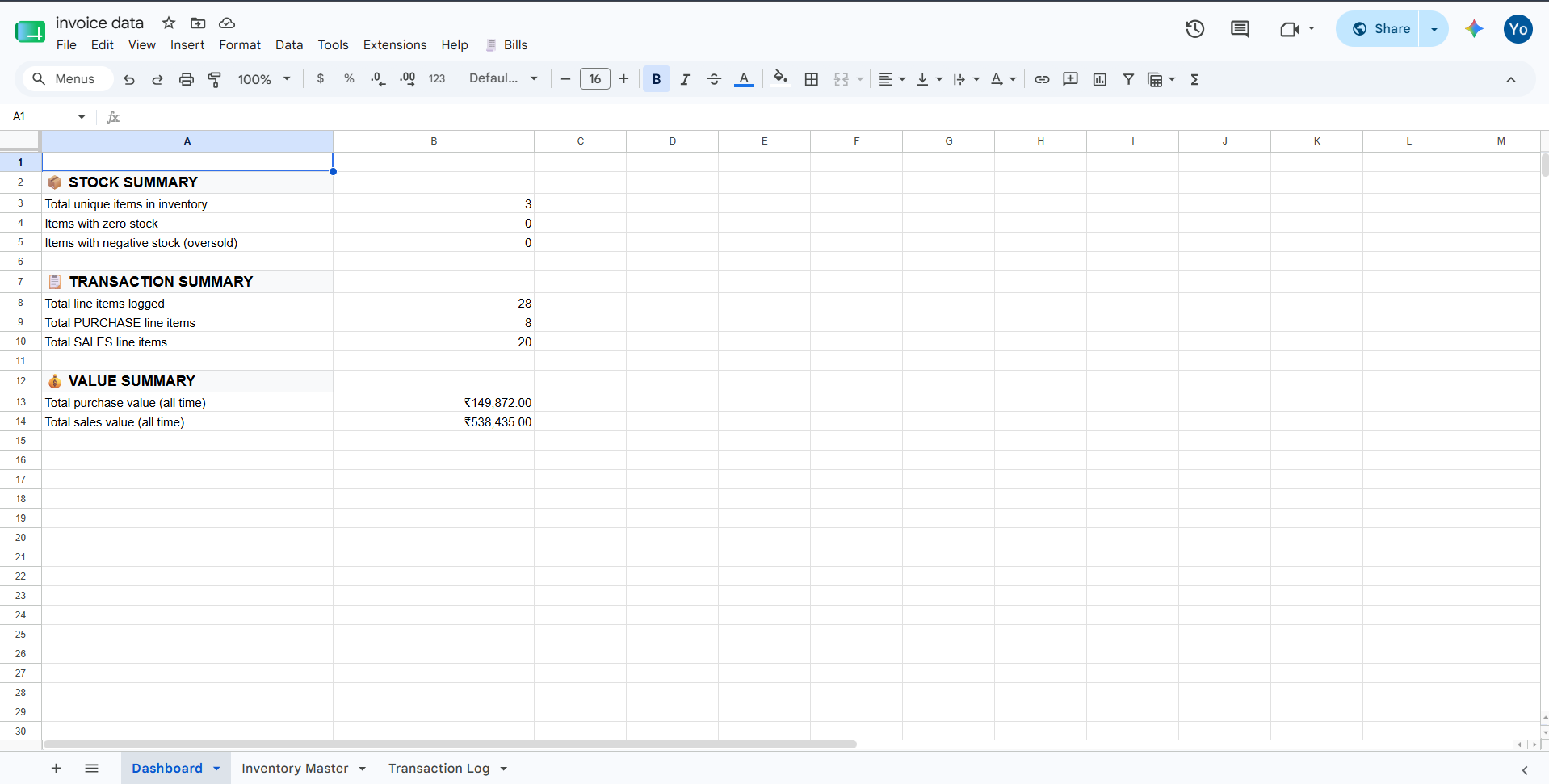Add a new sheet with plus
This screenshot has width=1549, height=784.
tap(56, 768)
